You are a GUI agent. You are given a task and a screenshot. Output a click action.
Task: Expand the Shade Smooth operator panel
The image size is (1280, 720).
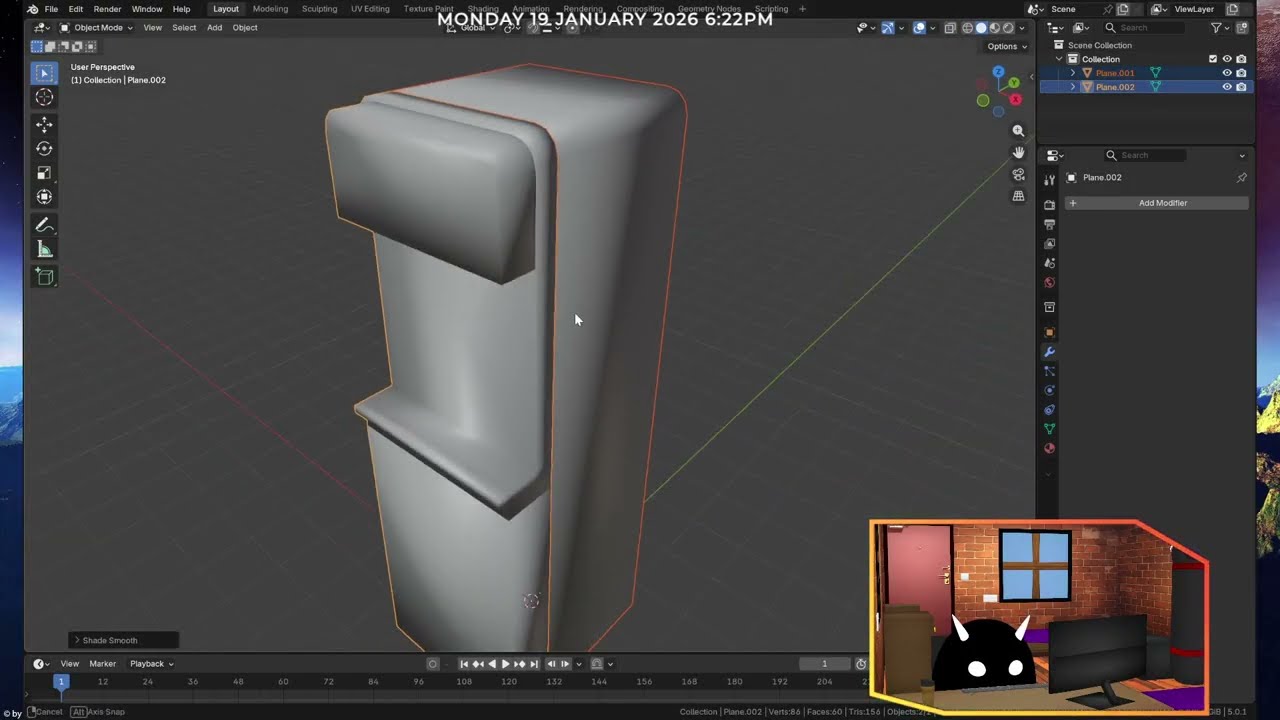click(124, 640)
